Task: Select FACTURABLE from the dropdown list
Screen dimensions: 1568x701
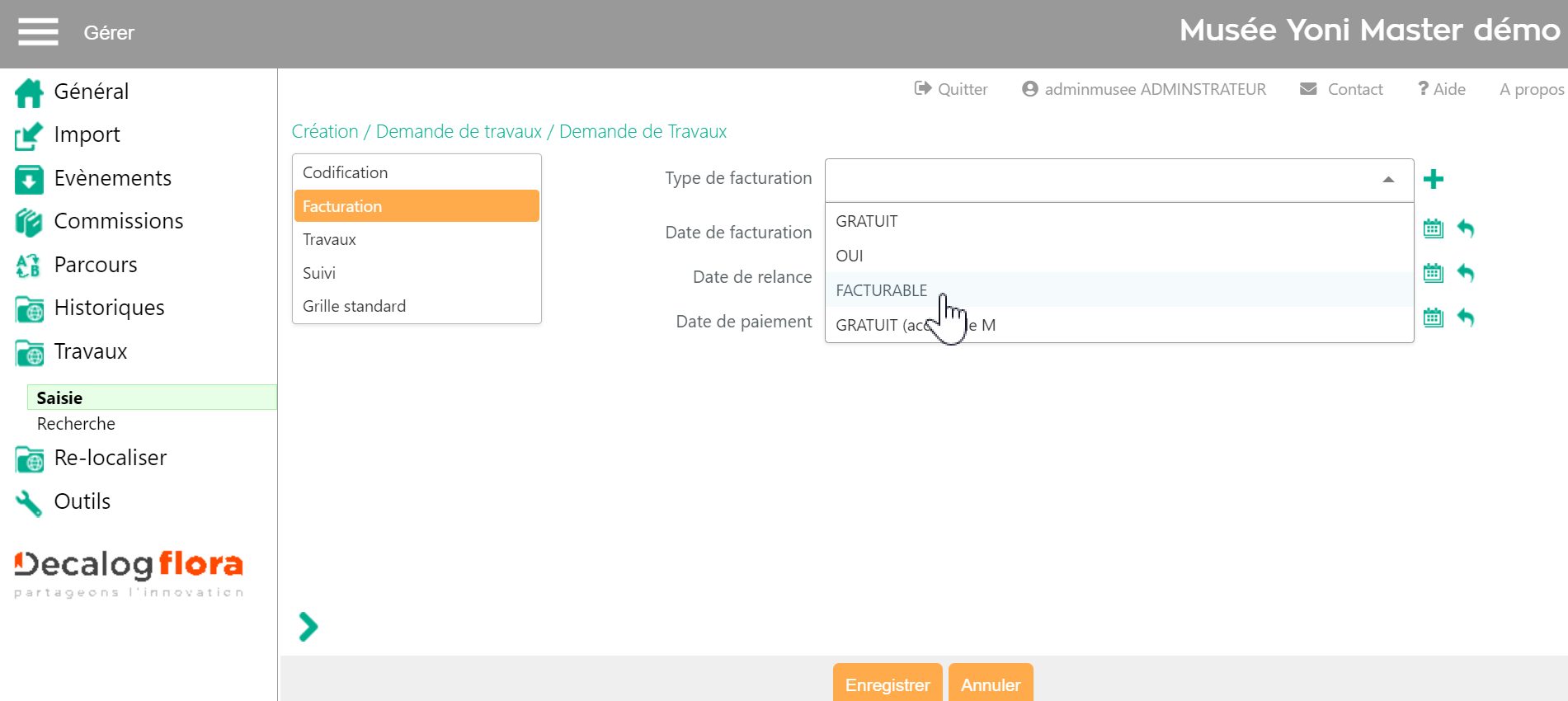Action: pos(881,290)
